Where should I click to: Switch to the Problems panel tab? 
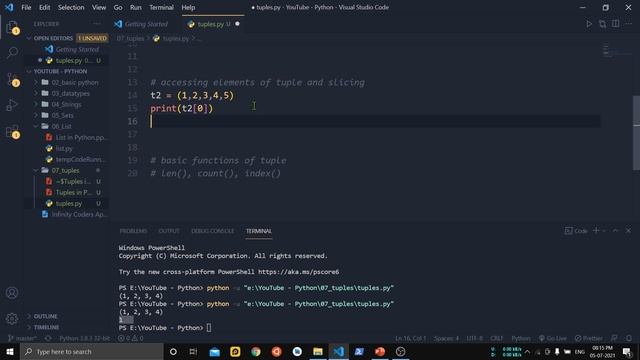point(133,231)
